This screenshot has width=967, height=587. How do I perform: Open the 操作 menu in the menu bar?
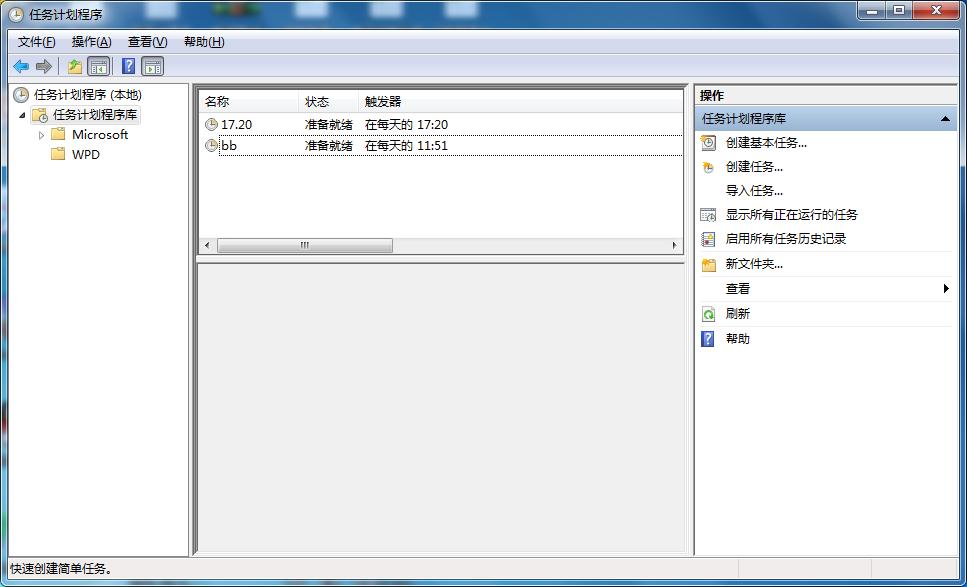pos(88,41)
